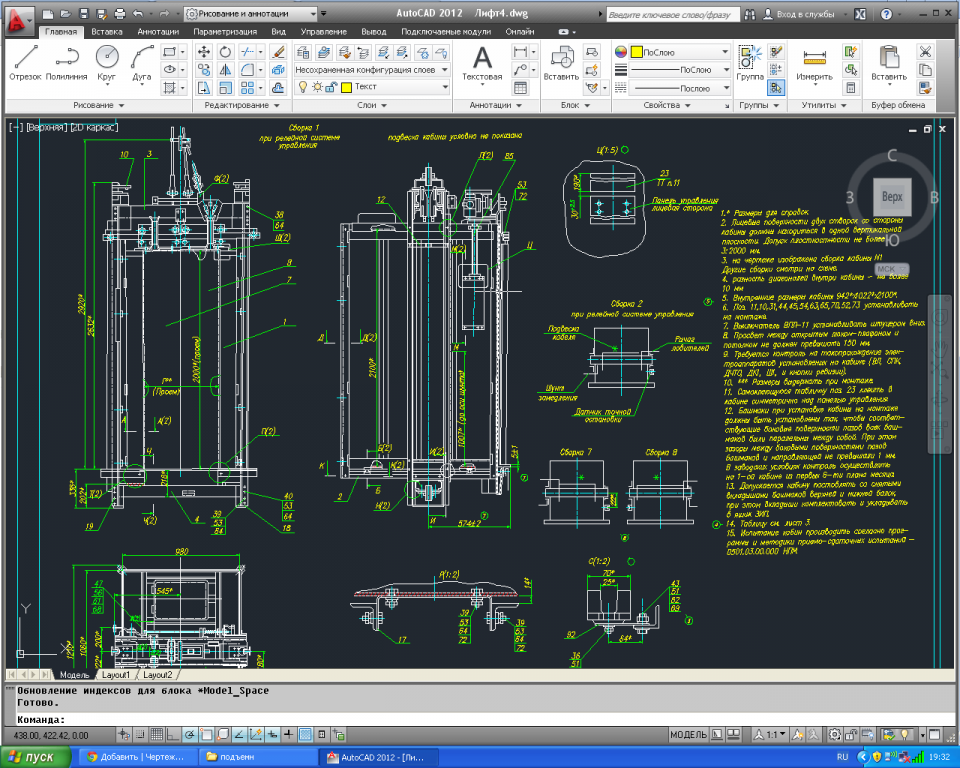Toggle Object Snap in status bar

[206, 734]
